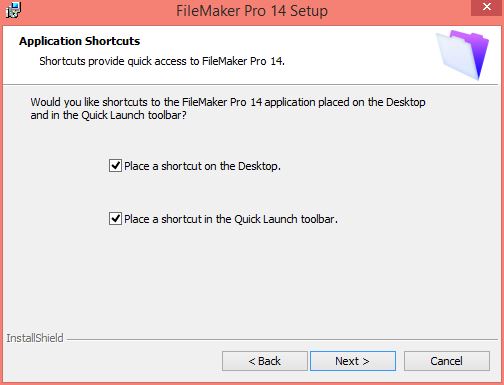
Task: Click the 'Shortcuts provide quick access' subtitle
Action: (162, 61)
